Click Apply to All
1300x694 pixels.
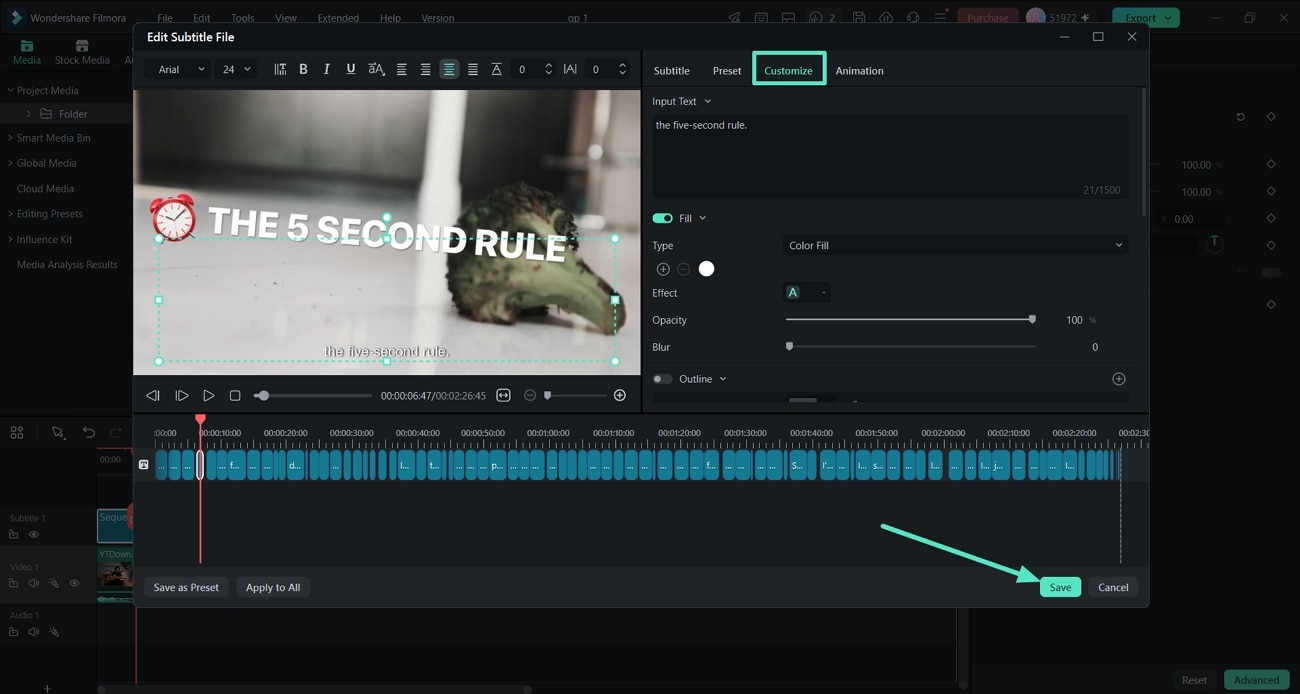pos(273,587)
